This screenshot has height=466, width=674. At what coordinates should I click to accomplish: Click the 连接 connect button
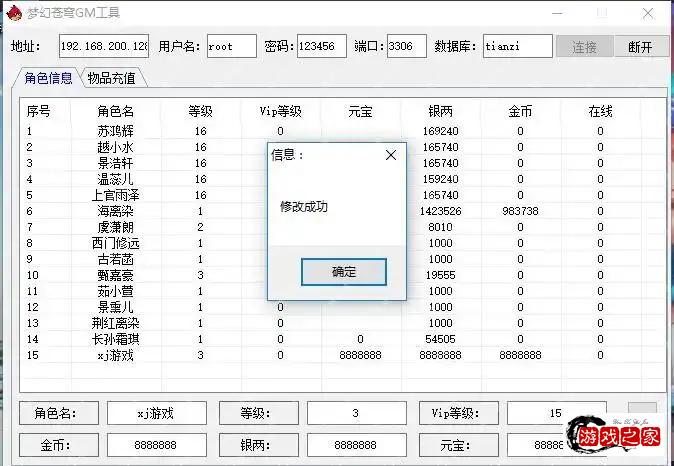[x=585, y=47]
